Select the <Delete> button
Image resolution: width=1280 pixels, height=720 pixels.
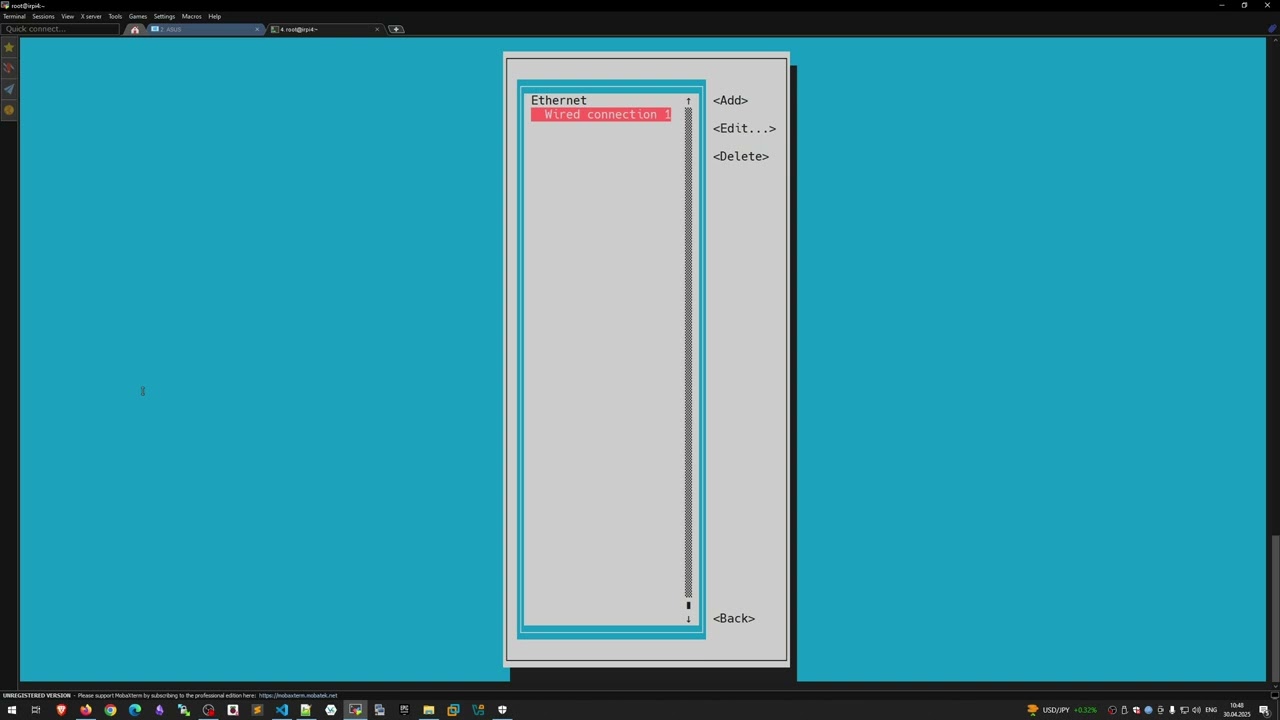[741, 156]
